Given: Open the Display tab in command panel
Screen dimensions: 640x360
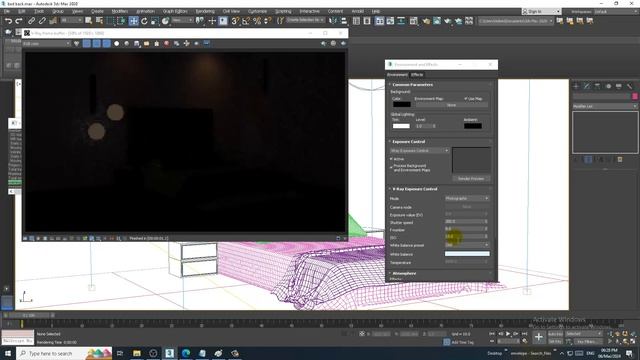Looking at the screenshot, I should tap(619, 86).
